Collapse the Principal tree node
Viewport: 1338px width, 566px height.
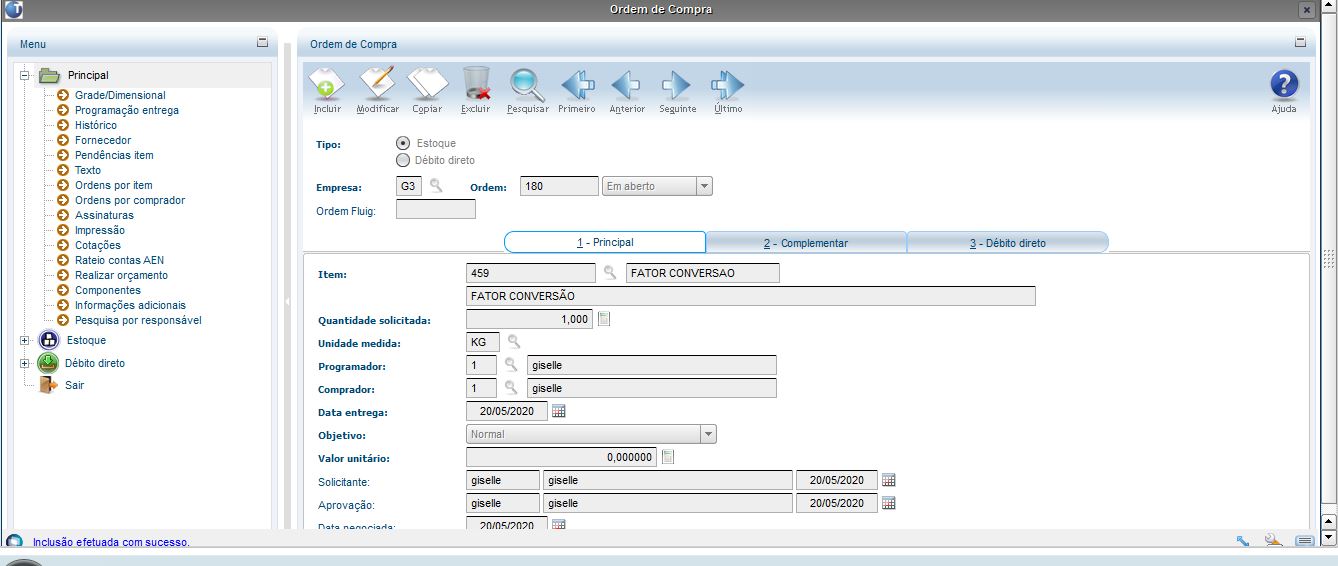point(25,75)
